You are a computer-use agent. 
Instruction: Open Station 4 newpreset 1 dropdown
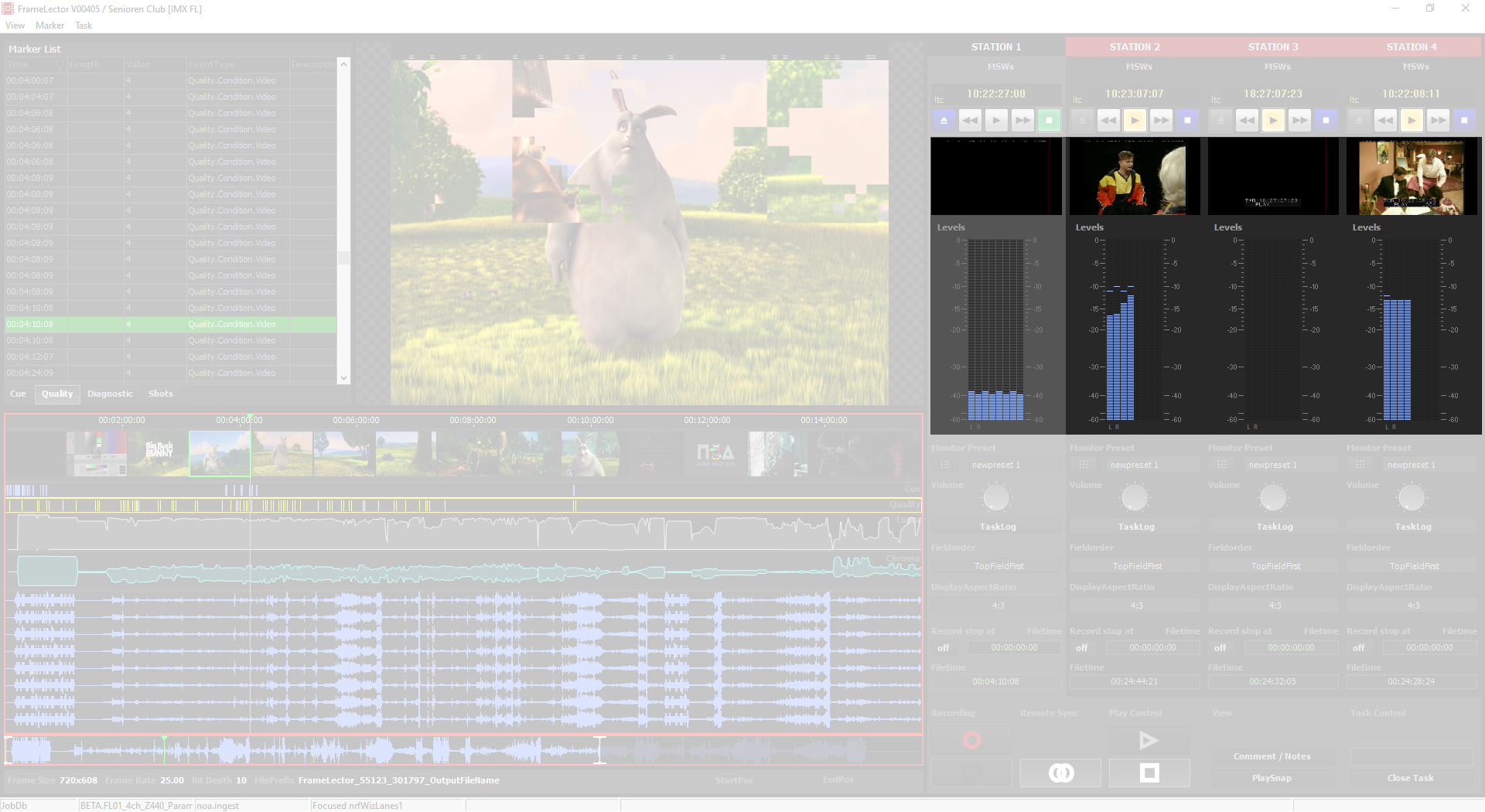pos(1429,465)
